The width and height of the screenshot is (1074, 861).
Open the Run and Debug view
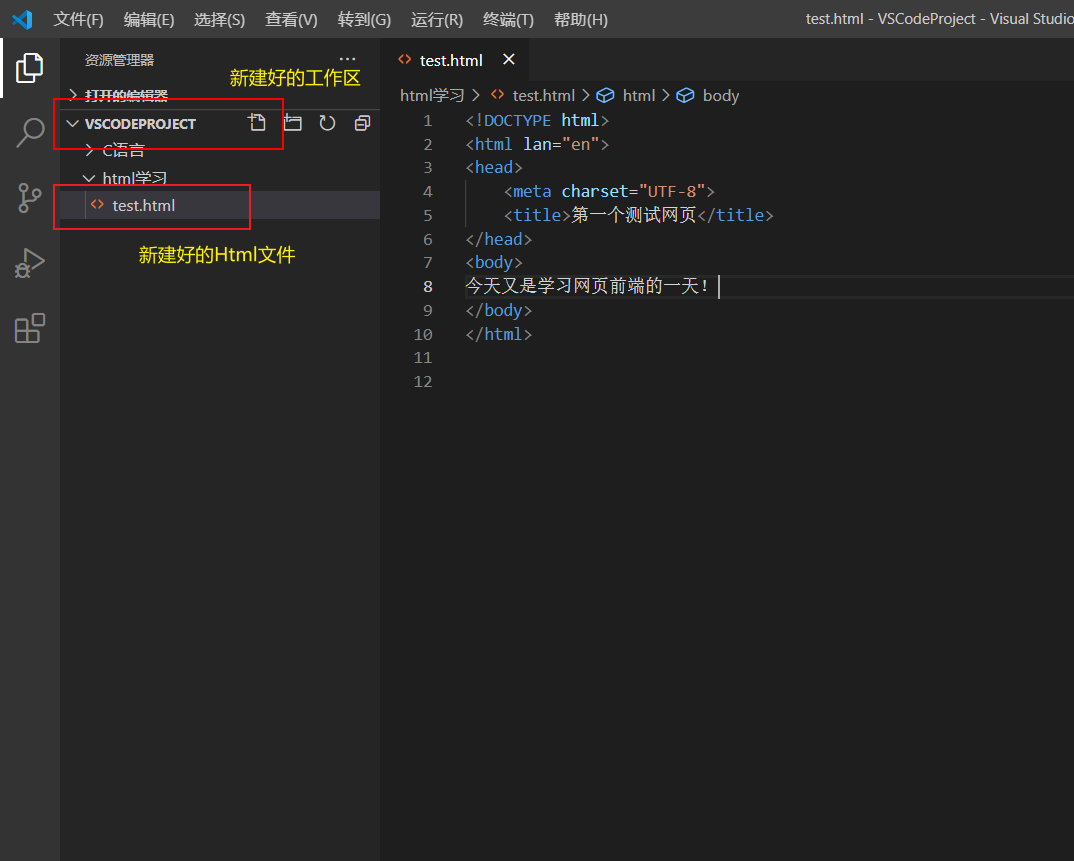[x=29, y=263]
